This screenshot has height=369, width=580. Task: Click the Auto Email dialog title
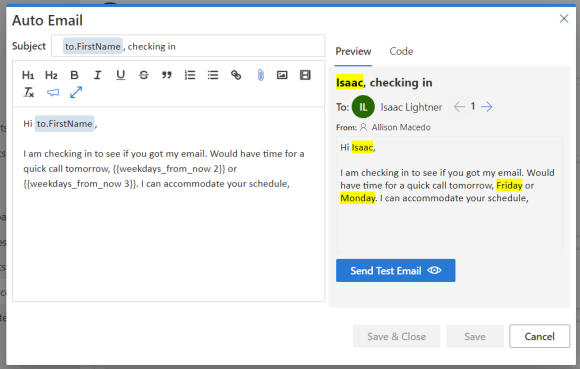pyautogui.click(x=47, y=20)
